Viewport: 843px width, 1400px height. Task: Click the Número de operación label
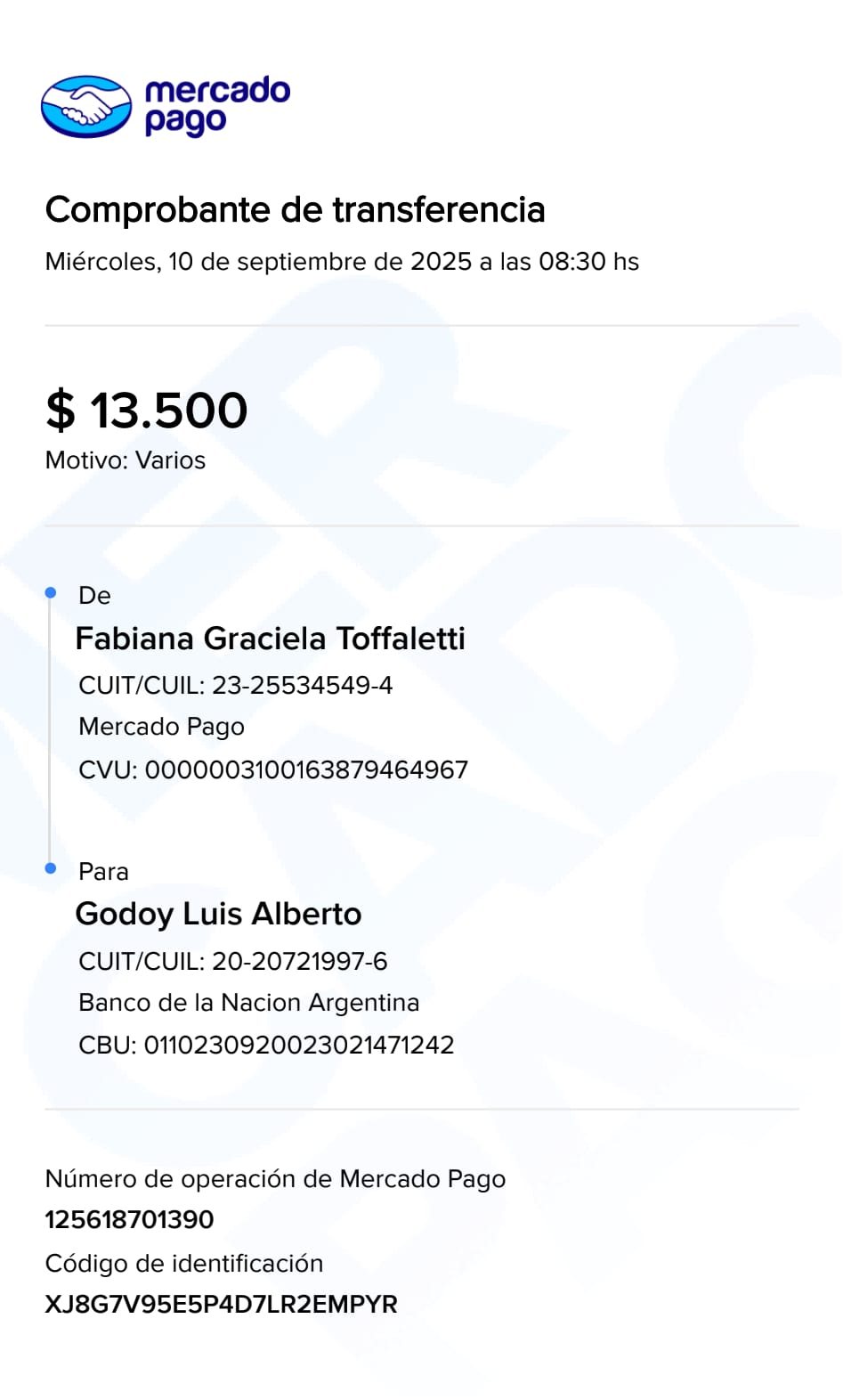coord(275,1179)
